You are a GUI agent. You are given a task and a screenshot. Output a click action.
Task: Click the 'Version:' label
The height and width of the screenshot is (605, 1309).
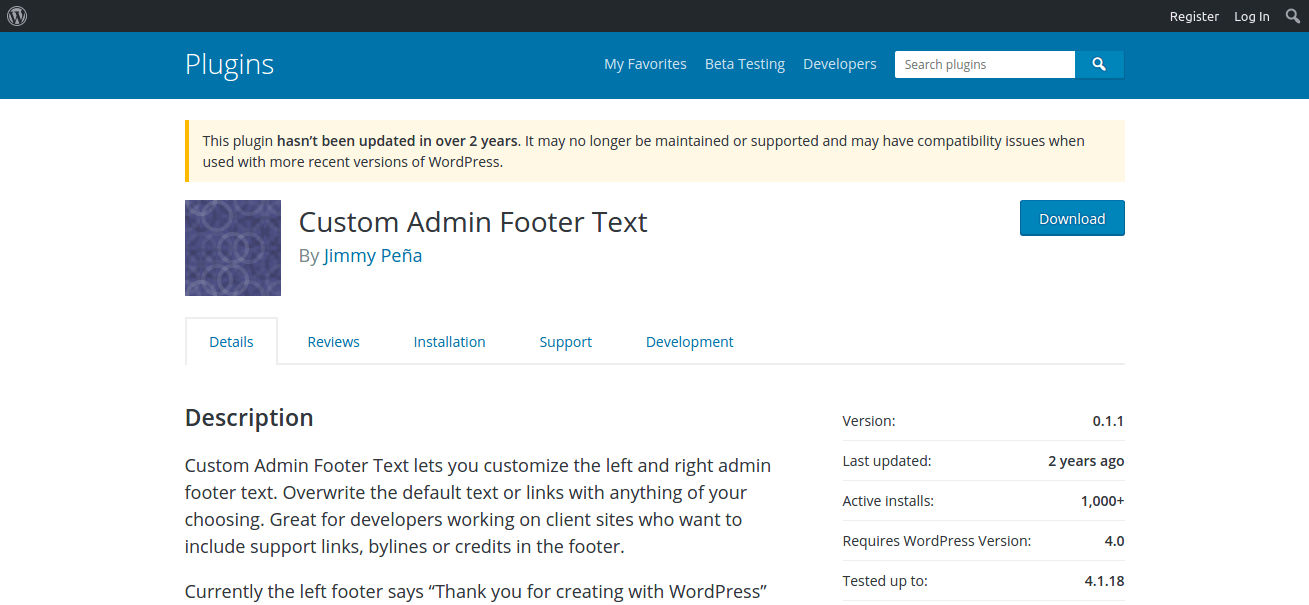(869, 421)
